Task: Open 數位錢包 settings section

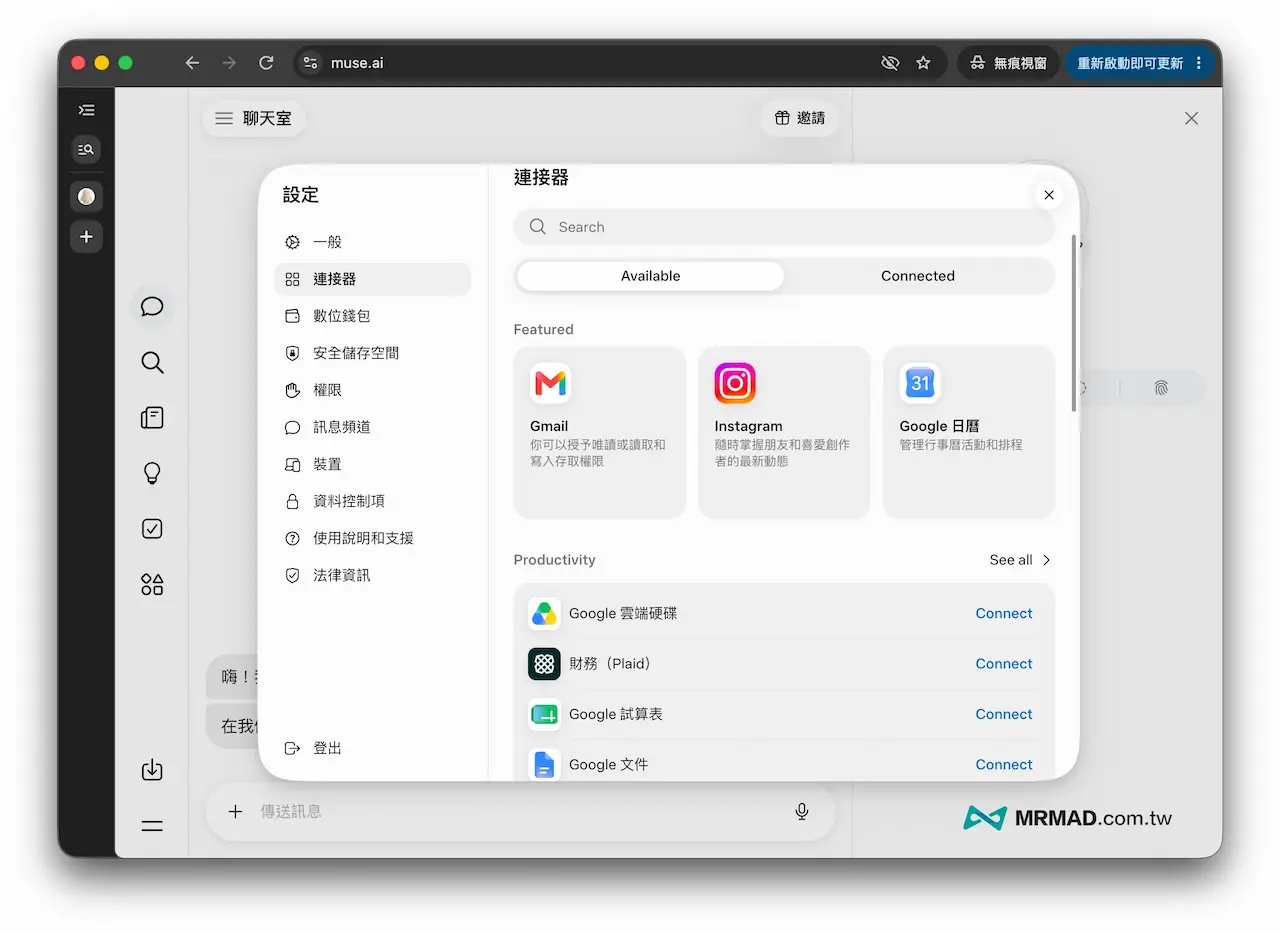Action: pyautogui.click(x=372, y=316)
